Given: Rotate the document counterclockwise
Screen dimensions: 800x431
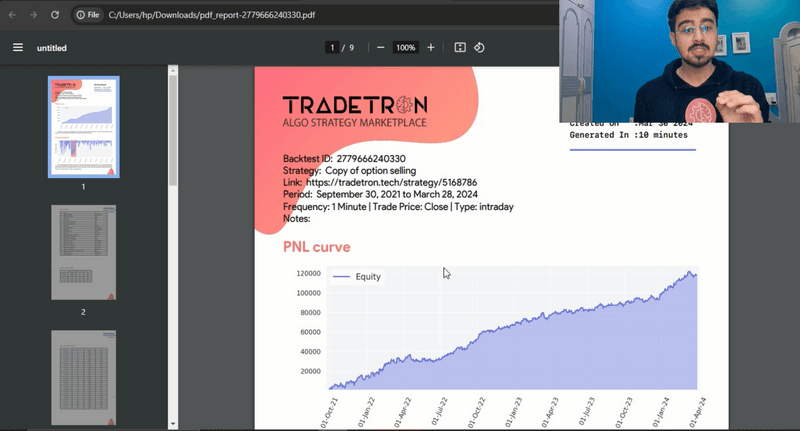Looking at the screenshot, I should click(479, 48).
